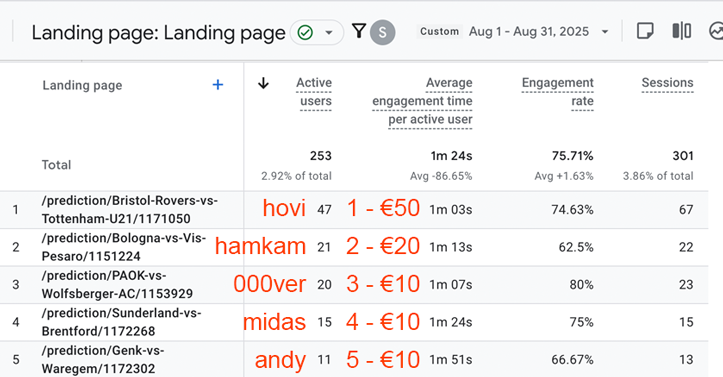The width and height of the screenshot is (723, 377).
Task: Open the date range dropdown arrow
Action: click(x=605, y=32)
